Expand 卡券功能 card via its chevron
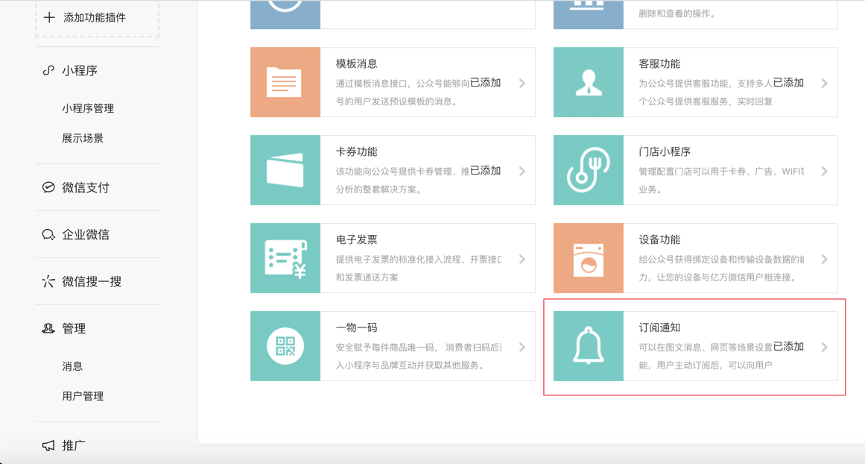 522,171
